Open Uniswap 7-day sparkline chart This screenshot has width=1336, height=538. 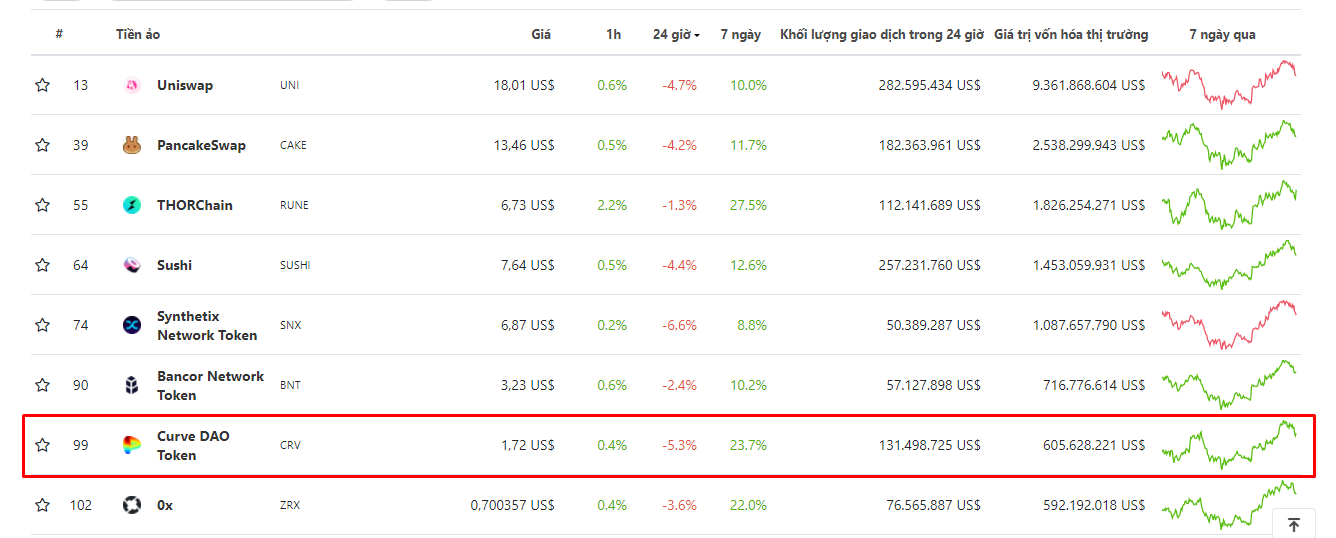coord(1229,85)
